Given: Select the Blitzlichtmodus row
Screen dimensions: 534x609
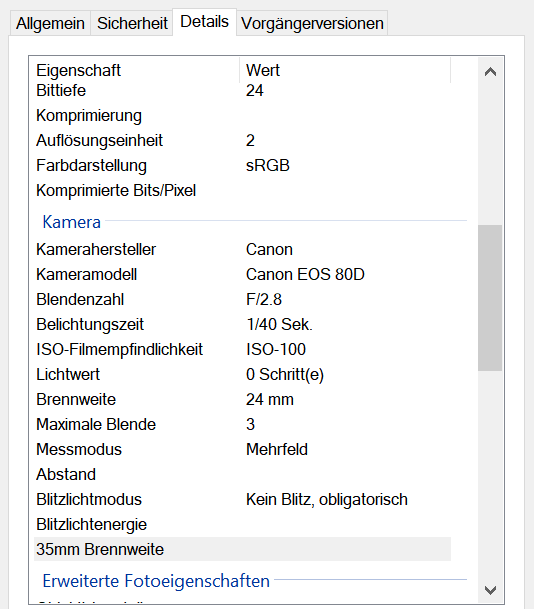Looking at the screenshot, I should (x=242, y=499).
